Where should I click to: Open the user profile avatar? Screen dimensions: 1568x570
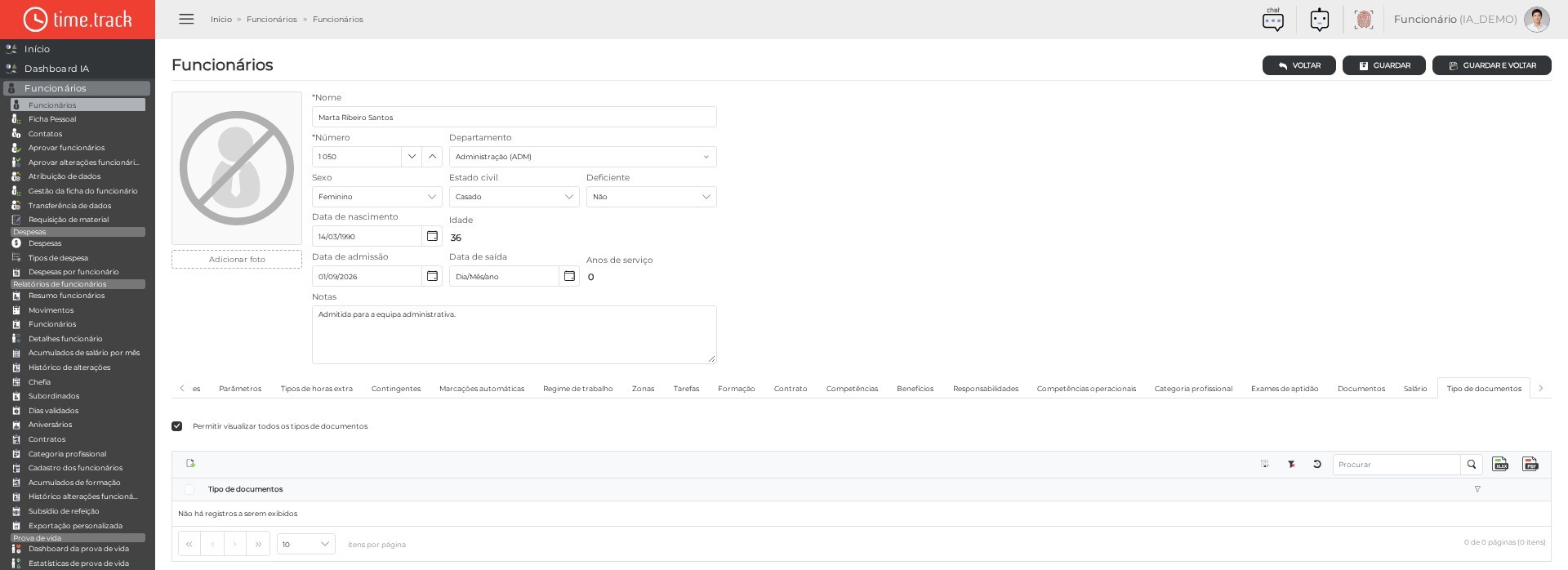click(x=1536, y=20)
